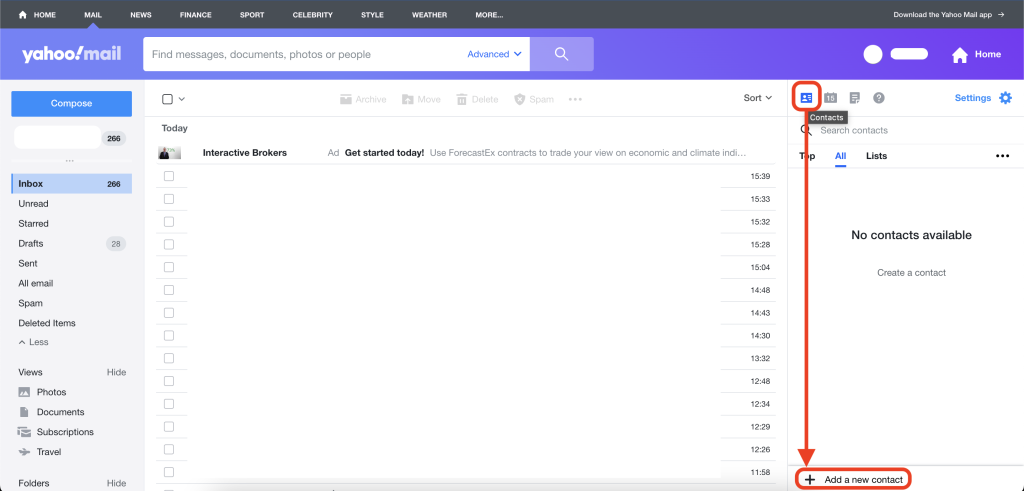
Task: Open the Settings gear icon
Action: click(x=1005, y=98)
